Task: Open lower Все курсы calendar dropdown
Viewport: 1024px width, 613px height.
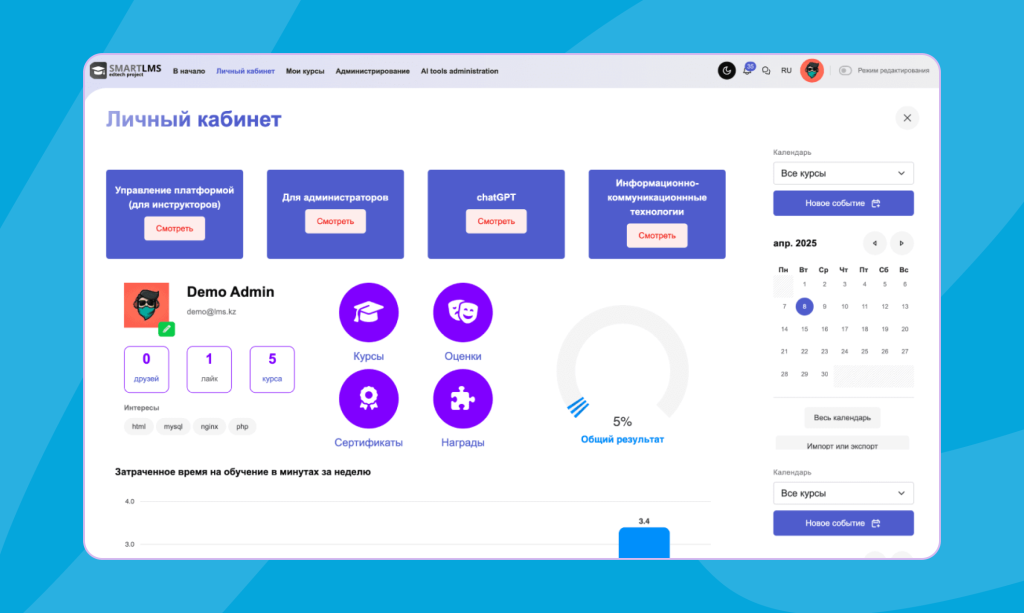Action: [843, 493]
